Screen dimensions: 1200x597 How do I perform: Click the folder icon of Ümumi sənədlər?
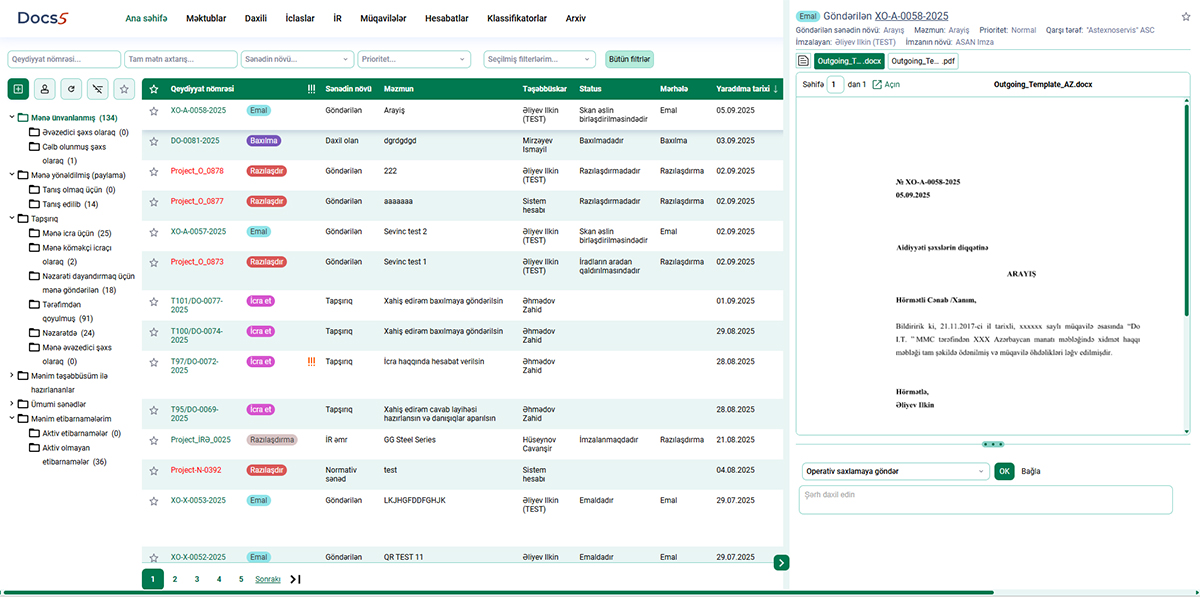pos(23,404)
